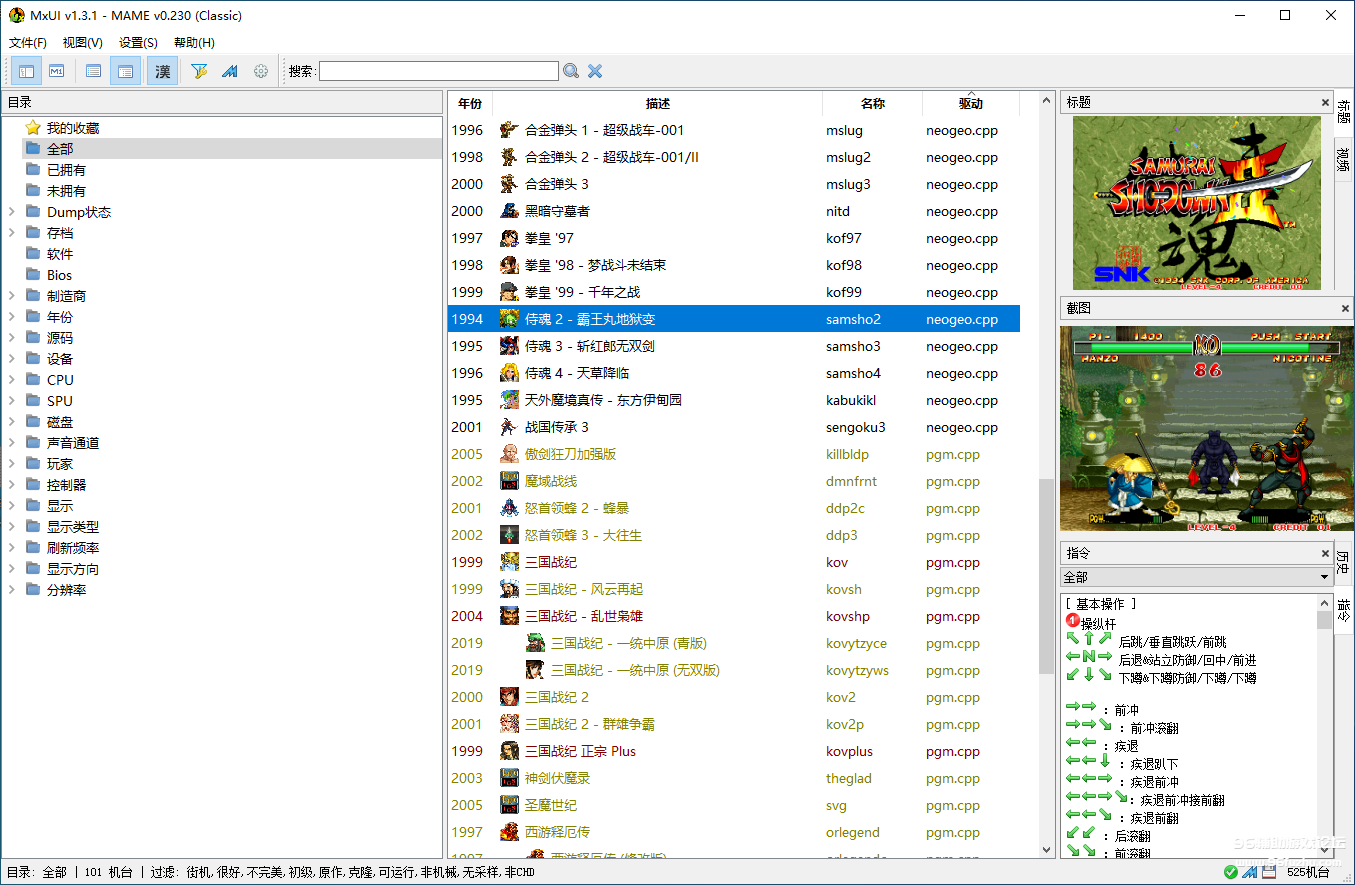Close the 标题 panel
The height and width of the screenshot is (885, 1355).
tap(1325, 102)
